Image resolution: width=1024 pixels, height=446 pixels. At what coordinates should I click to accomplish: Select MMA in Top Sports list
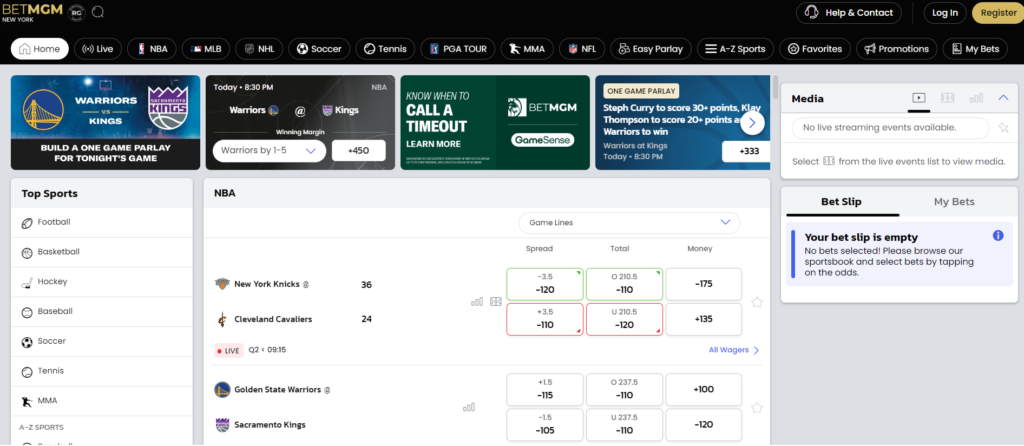click(x=102, y=401)
